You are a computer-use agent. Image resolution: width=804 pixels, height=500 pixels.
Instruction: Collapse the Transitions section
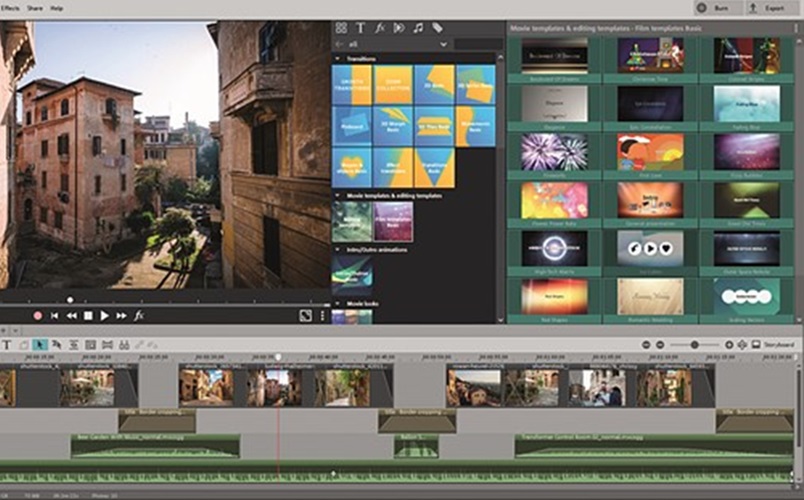337,58
